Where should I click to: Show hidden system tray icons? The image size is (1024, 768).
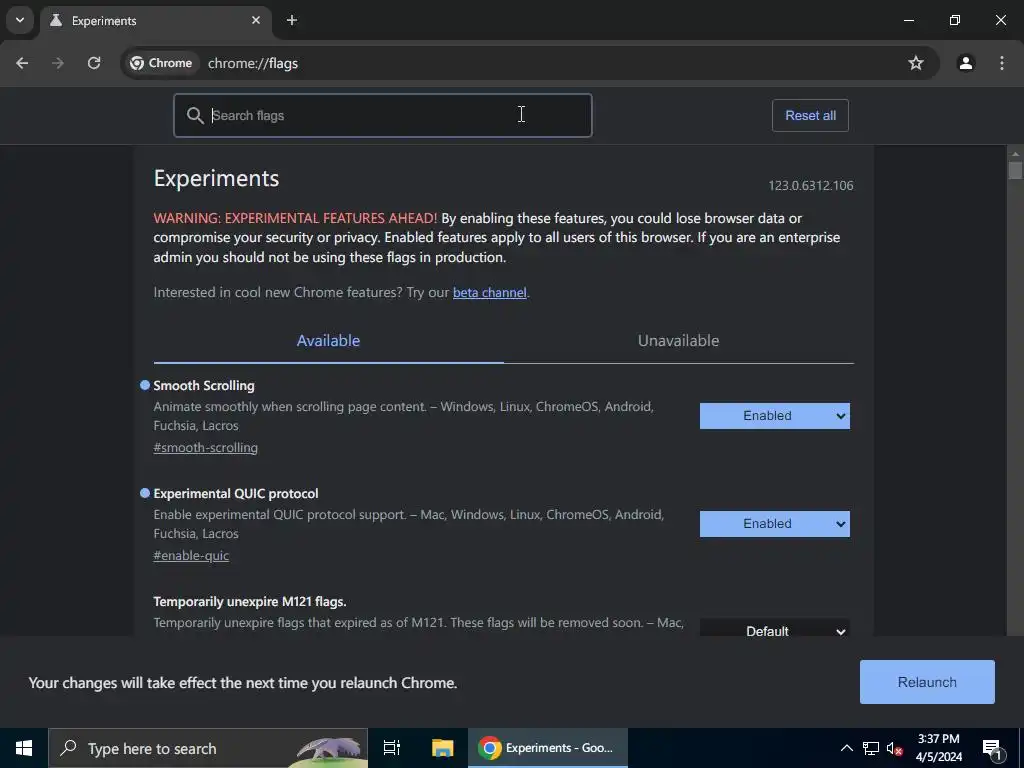846,748
